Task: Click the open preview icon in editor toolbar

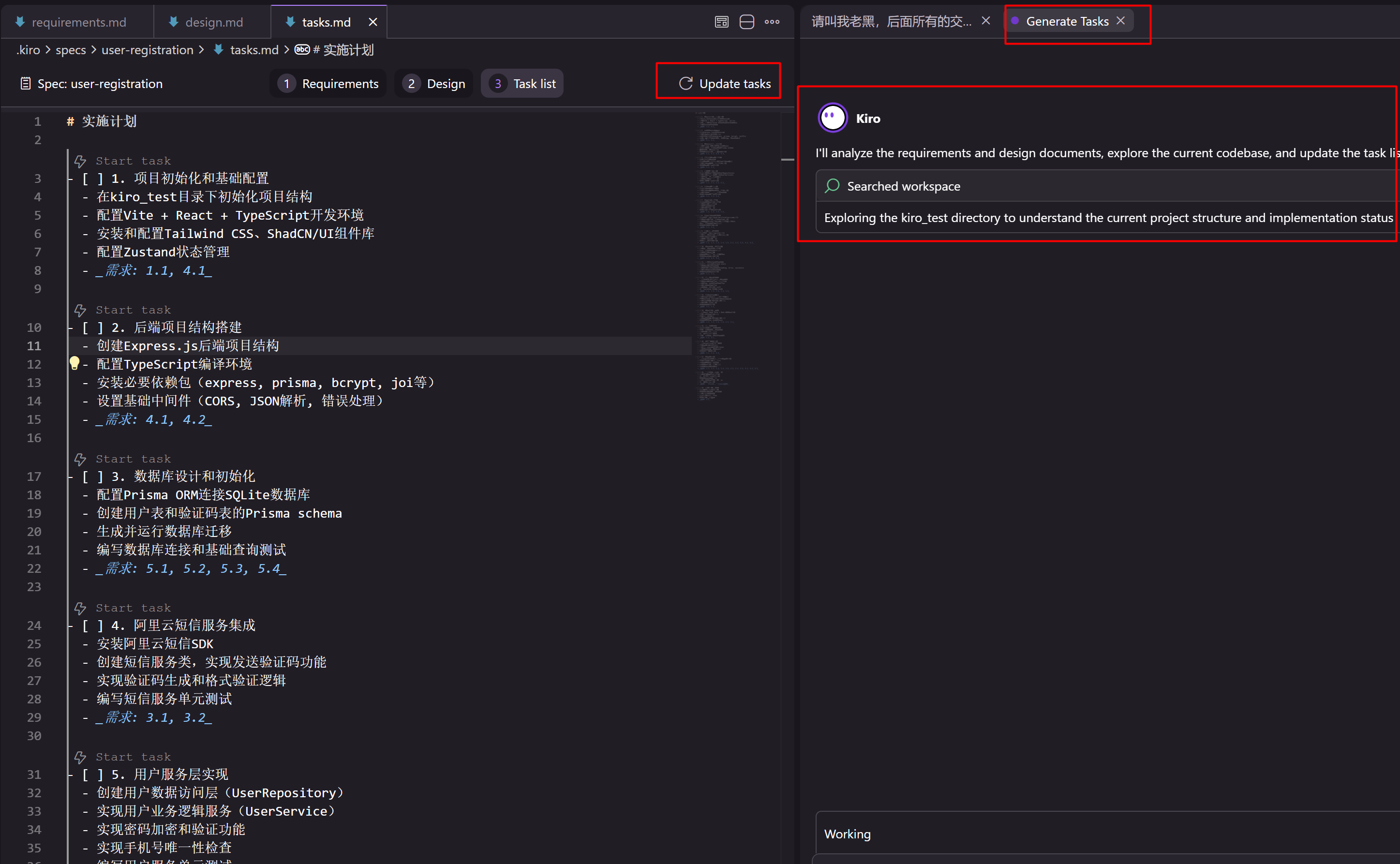Action: pos(722,22)
